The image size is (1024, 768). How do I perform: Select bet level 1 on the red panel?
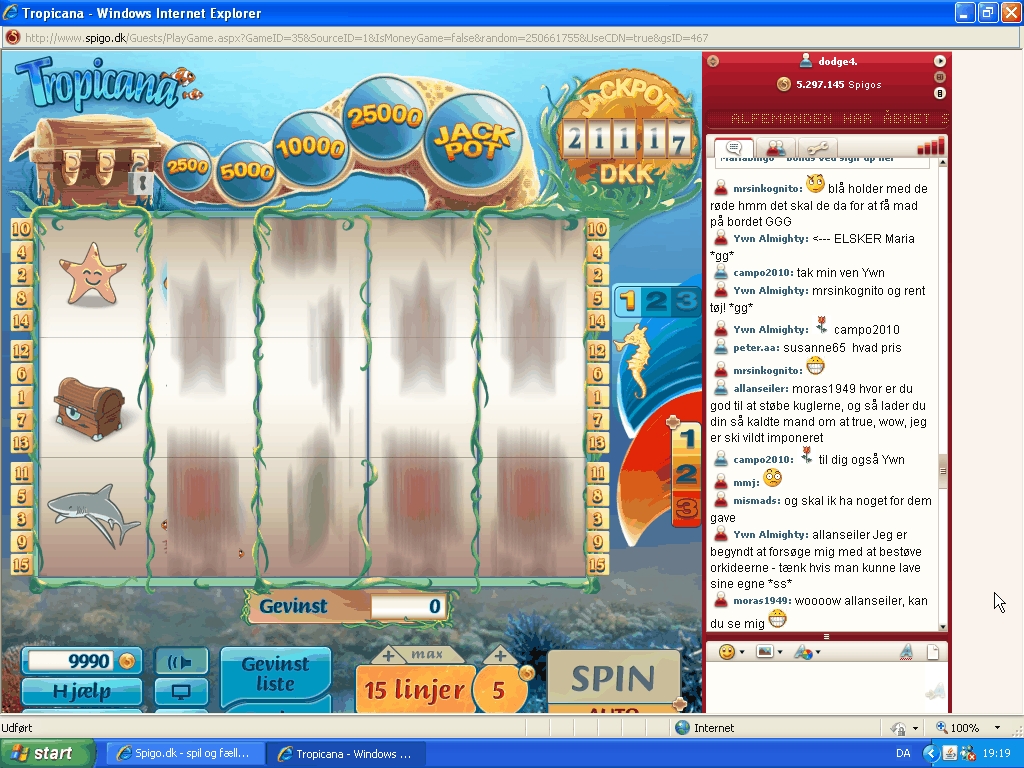[x=687, y=438]
